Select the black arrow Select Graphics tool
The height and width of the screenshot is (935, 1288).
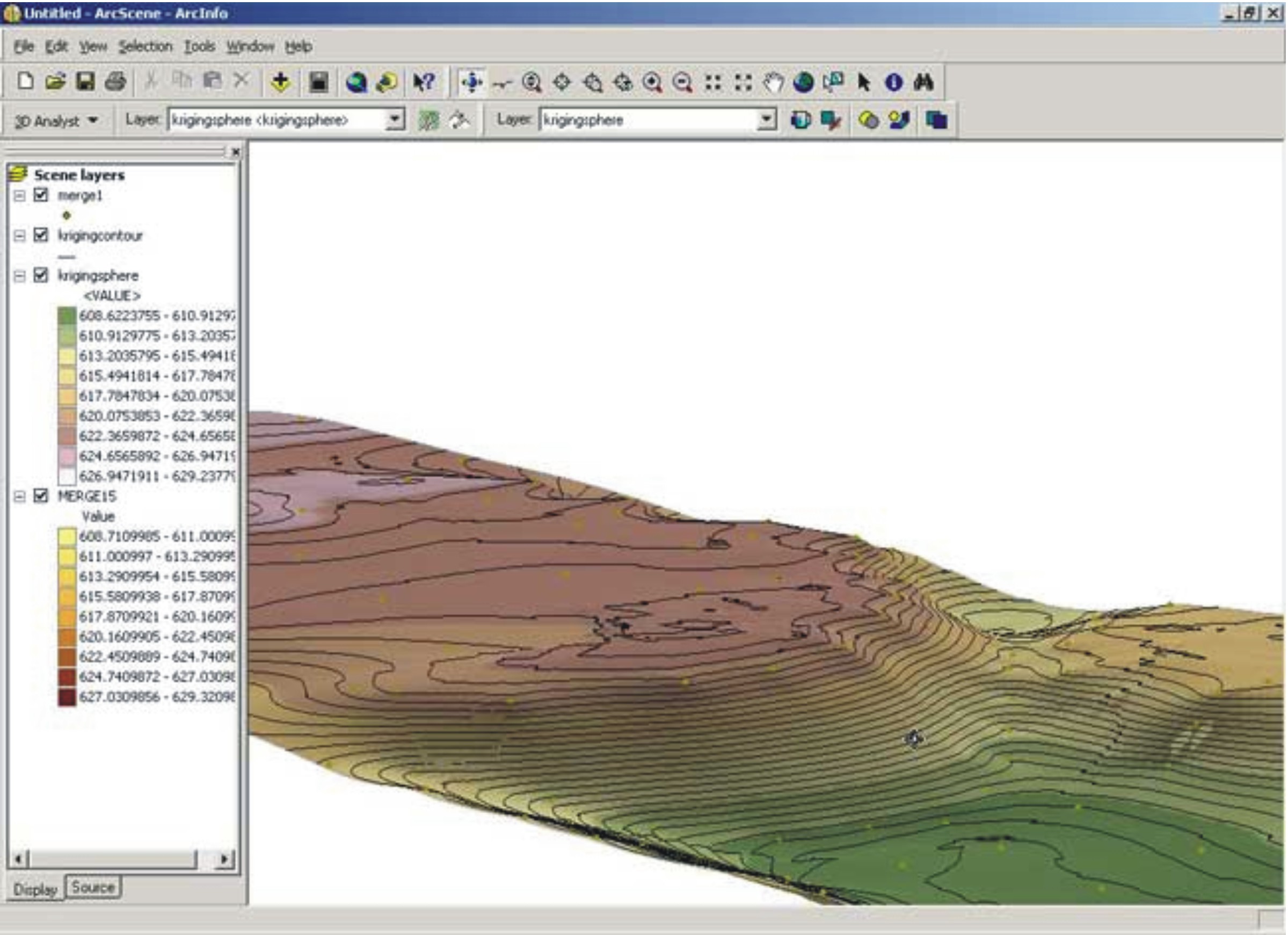pyautogui.click(x=864, y=83)
